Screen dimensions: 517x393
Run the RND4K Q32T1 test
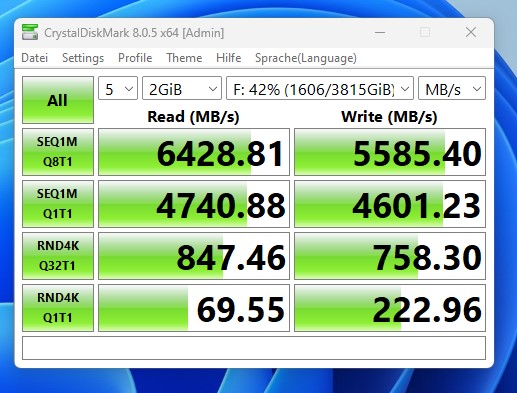coord(58,256)
